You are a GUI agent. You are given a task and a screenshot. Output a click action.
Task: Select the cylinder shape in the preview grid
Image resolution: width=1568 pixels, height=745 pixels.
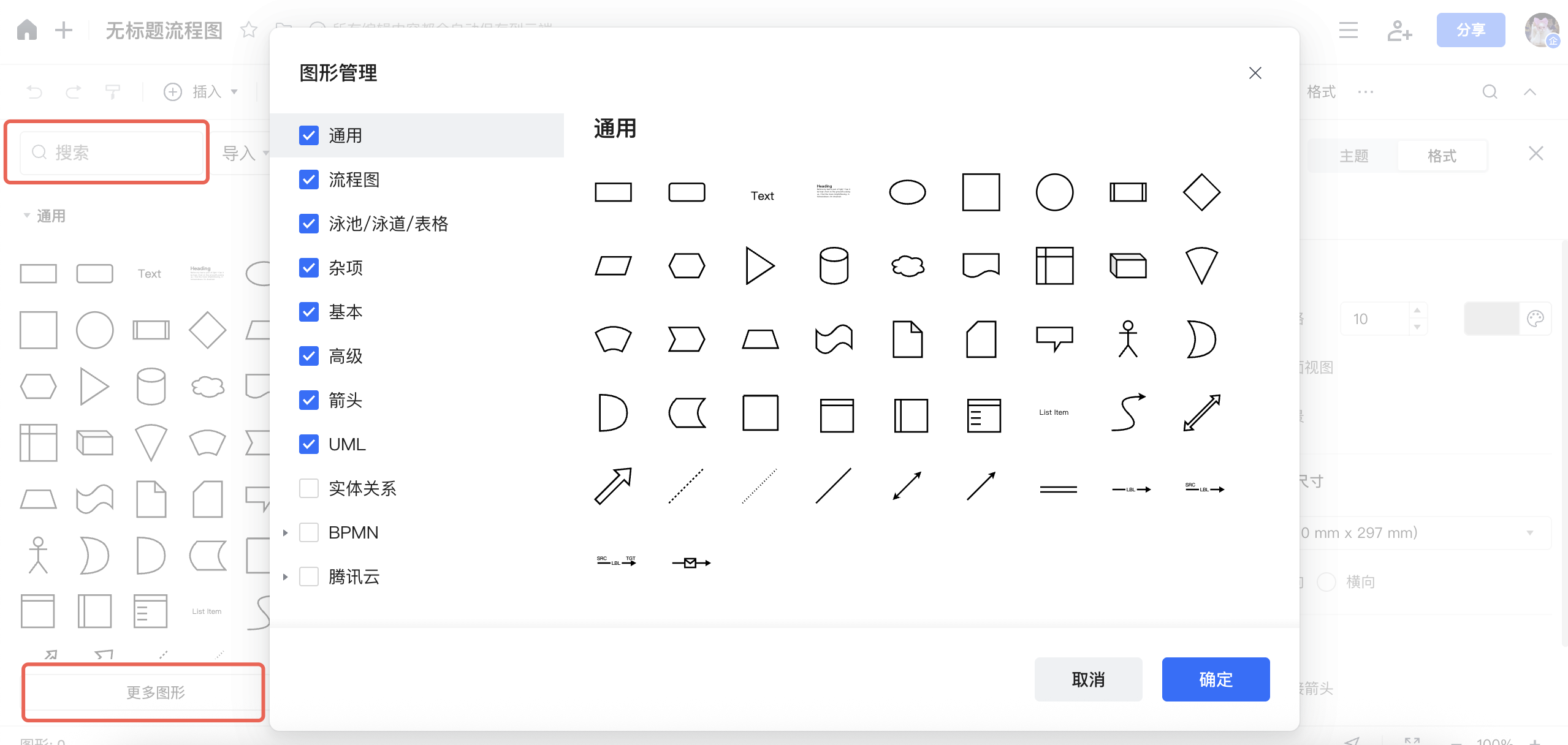click(x=834, y=266)
